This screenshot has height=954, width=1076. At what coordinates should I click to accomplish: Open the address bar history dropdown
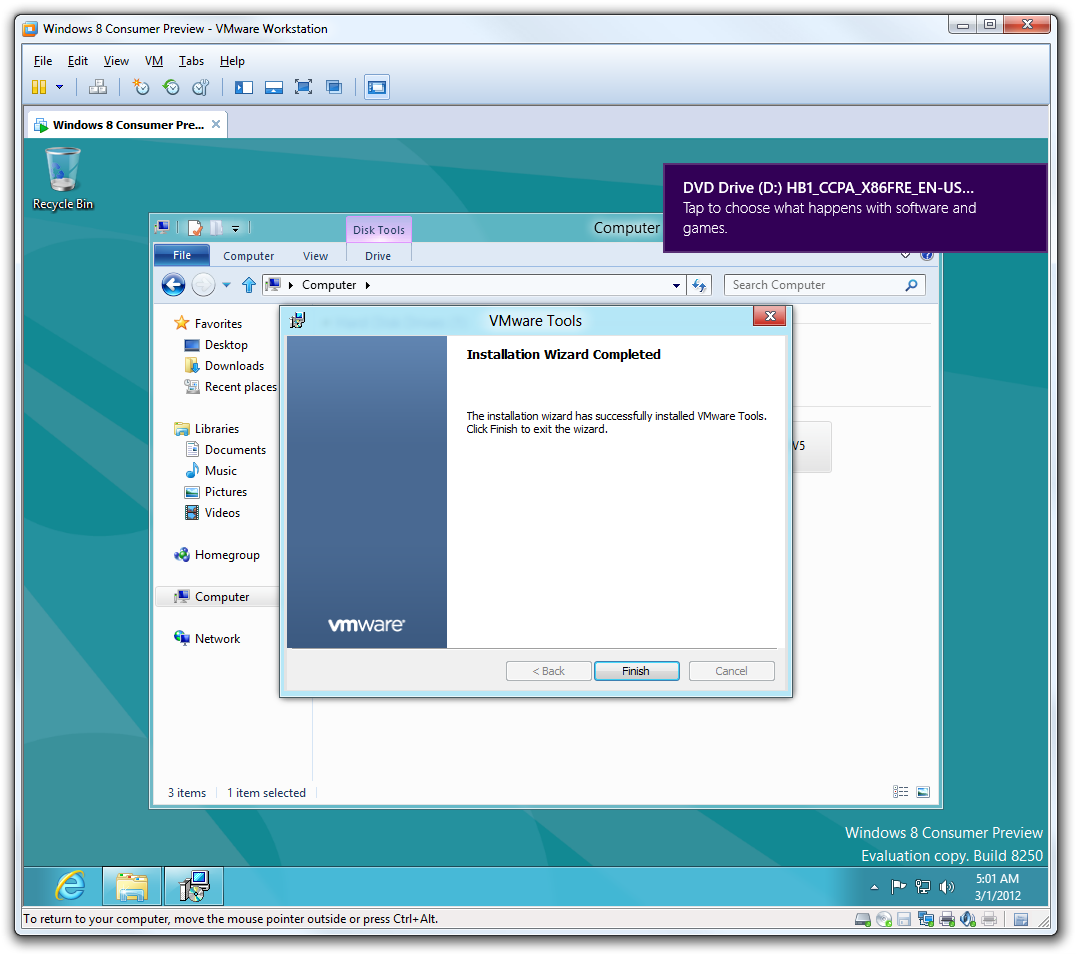(677, 286)
